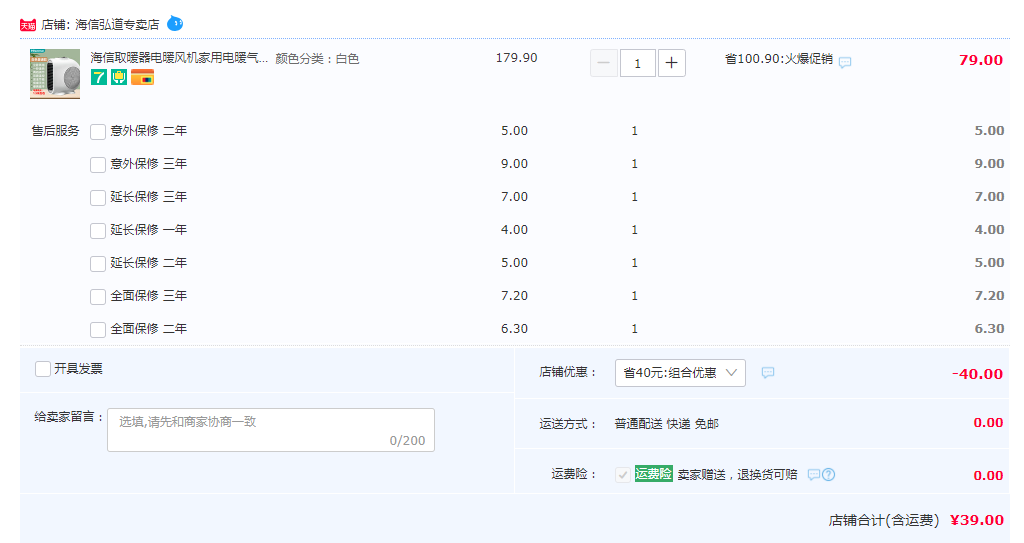Click the 省100.90:火爆促销 promotion text
The image size is (1024, 543).
coord(779,59)
